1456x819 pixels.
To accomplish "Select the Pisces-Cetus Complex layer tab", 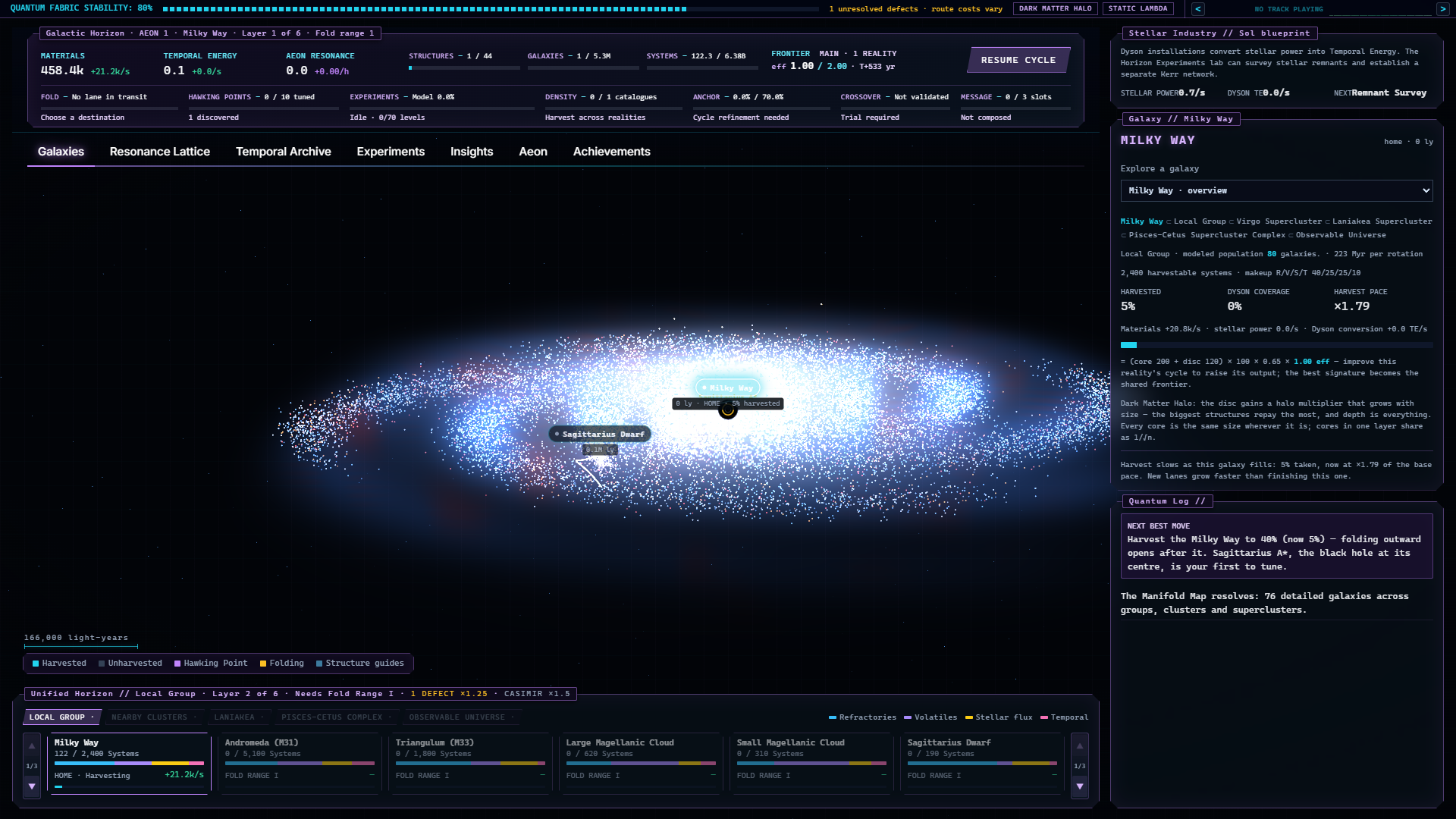I will pos(337,717).
